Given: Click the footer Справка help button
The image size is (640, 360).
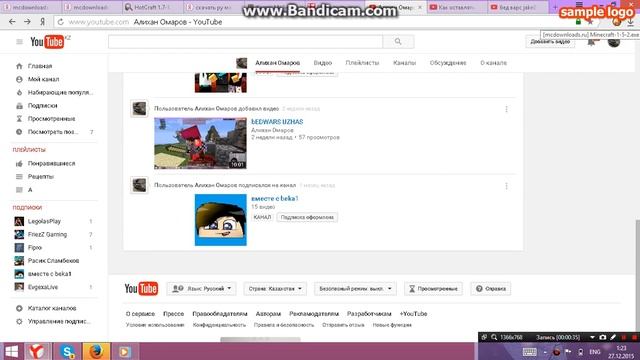Looking at the screenshot, I should click(491, 289).
